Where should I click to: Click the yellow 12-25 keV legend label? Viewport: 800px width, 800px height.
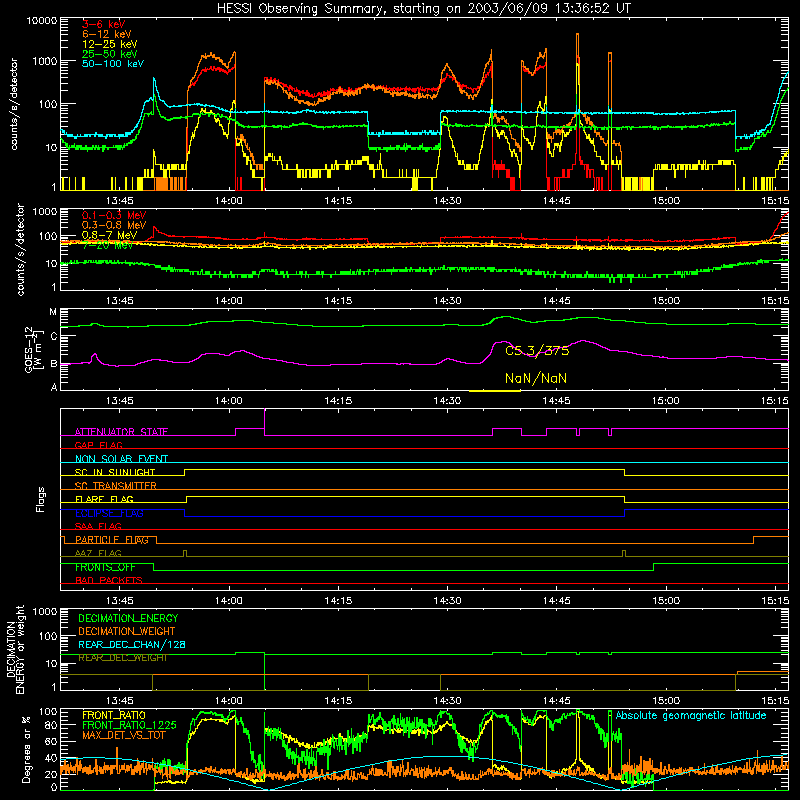tap(110, 44)
